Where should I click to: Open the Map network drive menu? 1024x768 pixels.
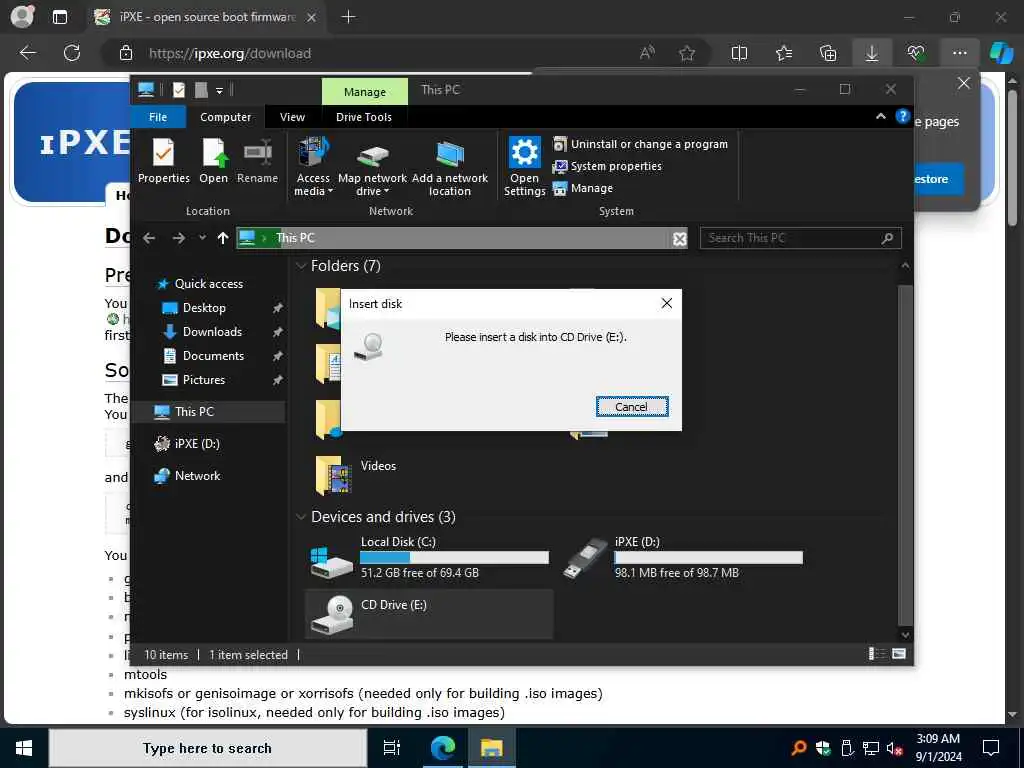(372, 167)
